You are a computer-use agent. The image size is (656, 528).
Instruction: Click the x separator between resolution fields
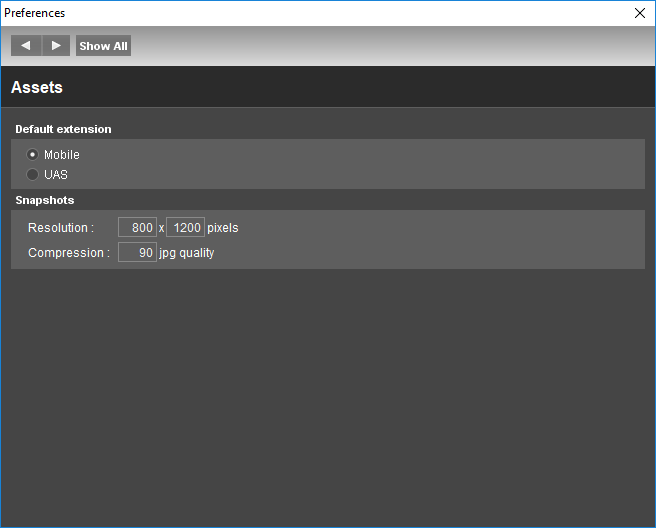(161, 228)
